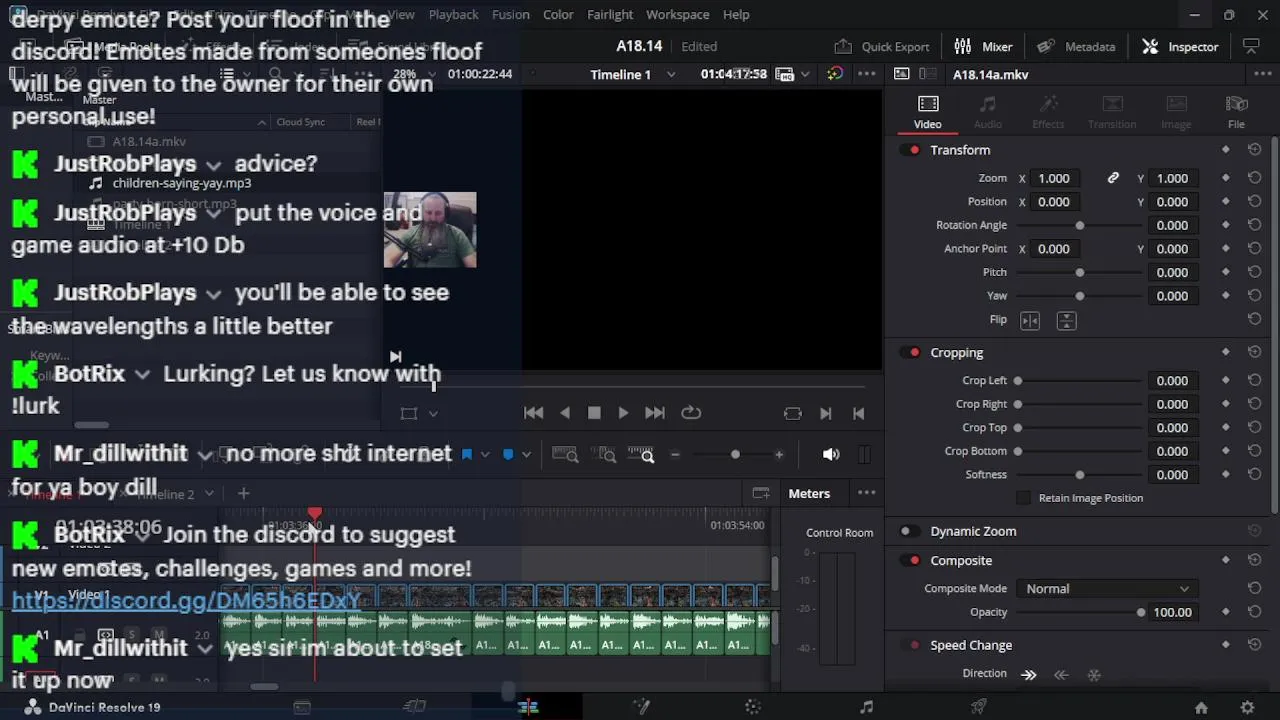This screenshot has width=1280, height=720.
Task: Click the Quick Export button
Action: (882, 46)
